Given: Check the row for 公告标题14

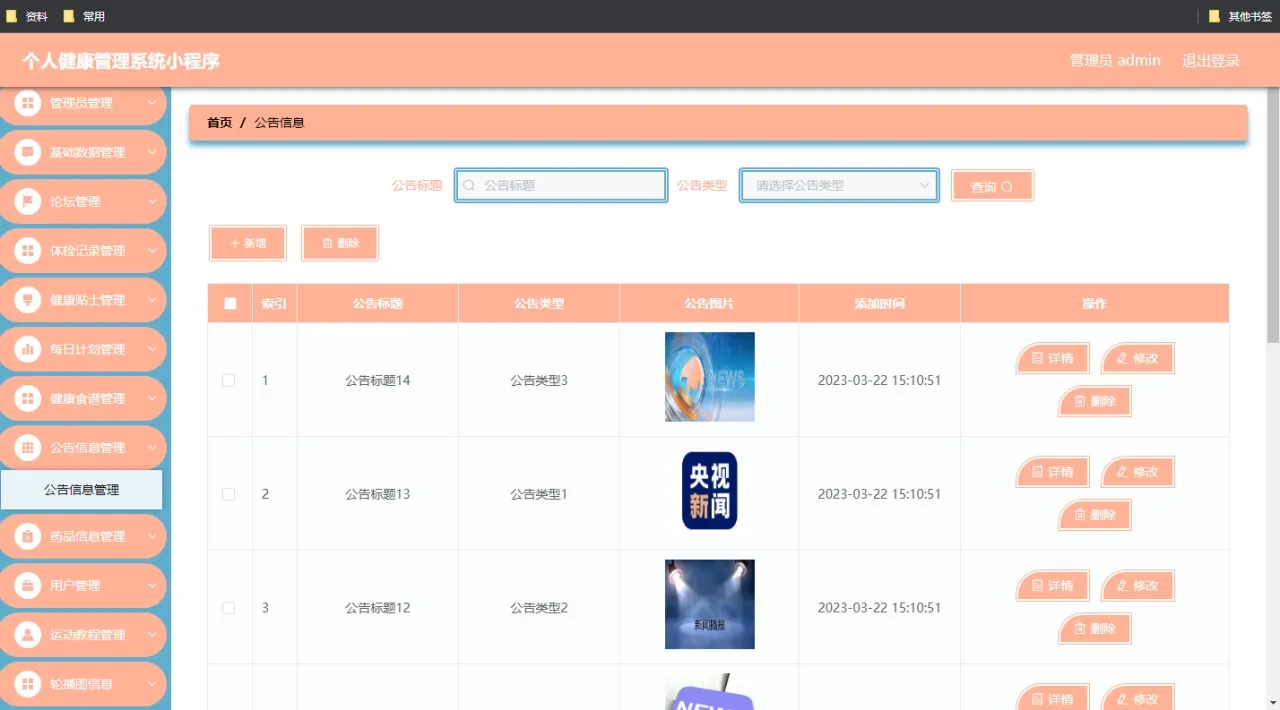Looking at the screenshot, I should [x=228, y=380].
